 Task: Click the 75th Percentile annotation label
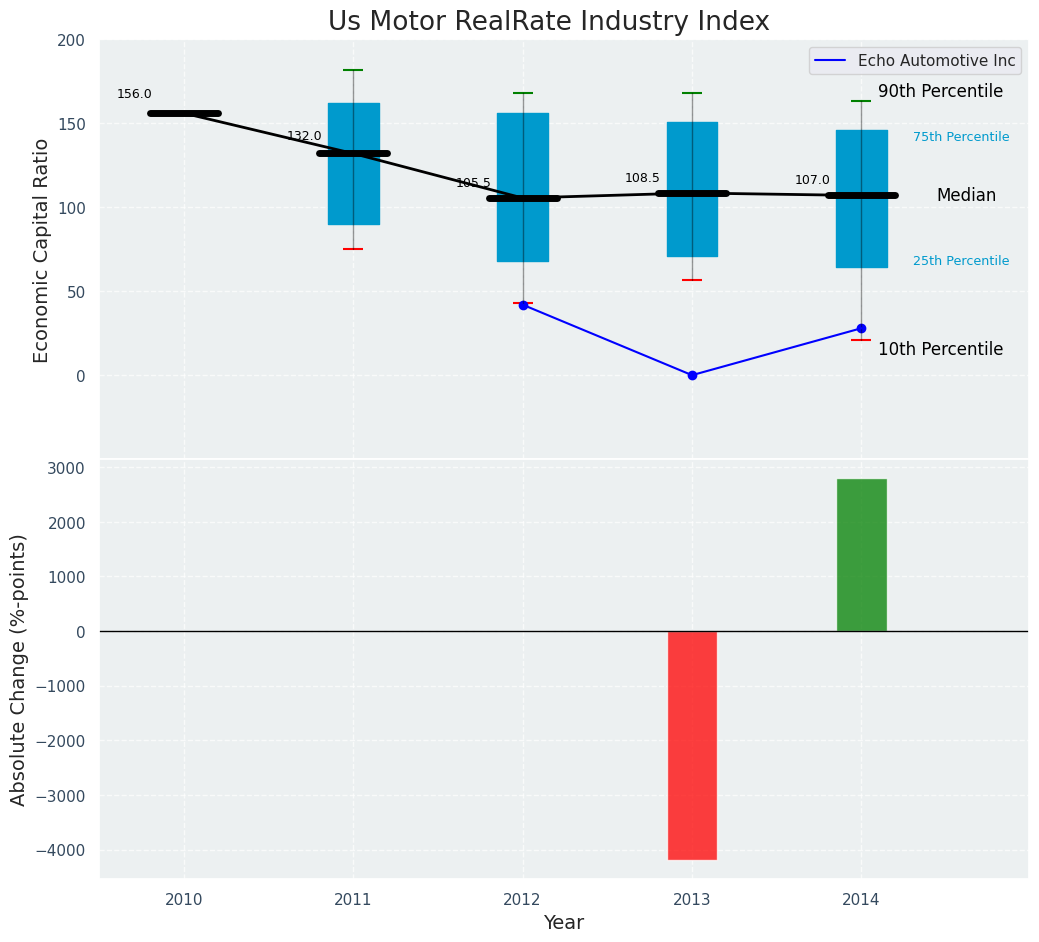pyautogui.click(x=960, y=137)
